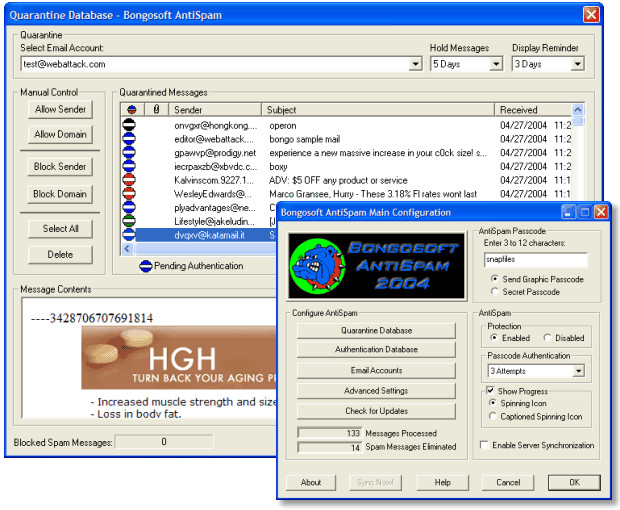This screenshot has height=510, width=620.
Task: Choose Captioned Spinning Icon option
Action: click(x=492, y=416)
